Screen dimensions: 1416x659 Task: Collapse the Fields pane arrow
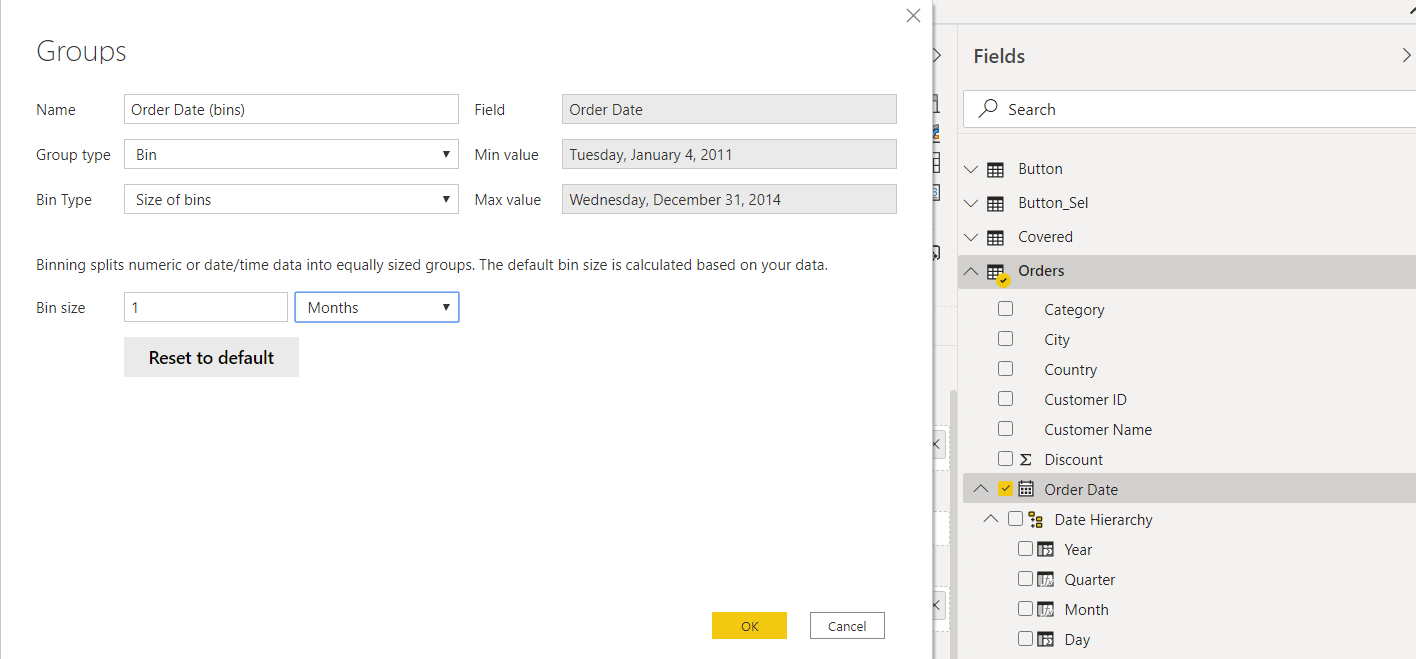pos(1406,56)
